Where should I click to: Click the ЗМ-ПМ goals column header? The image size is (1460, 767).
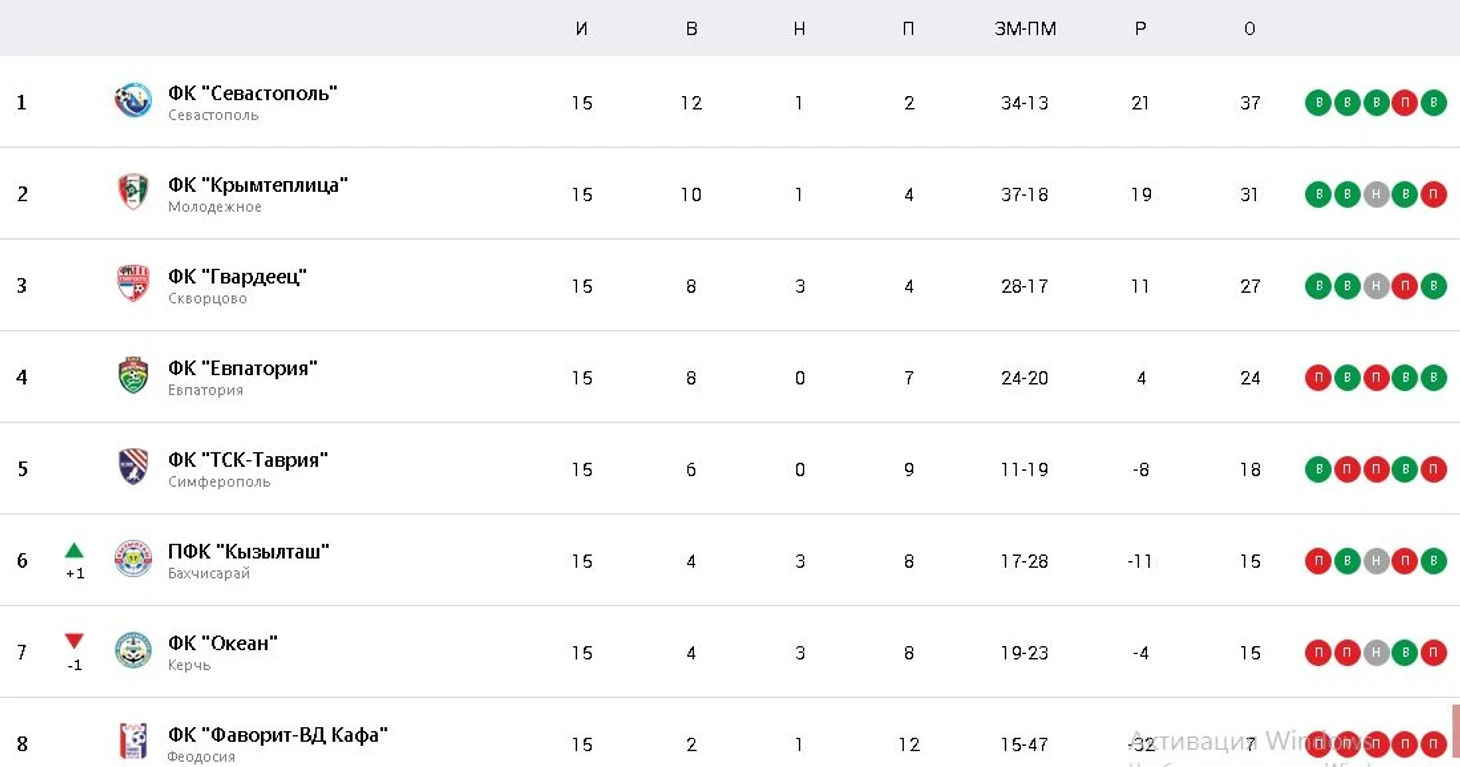tap(1025, 29)
